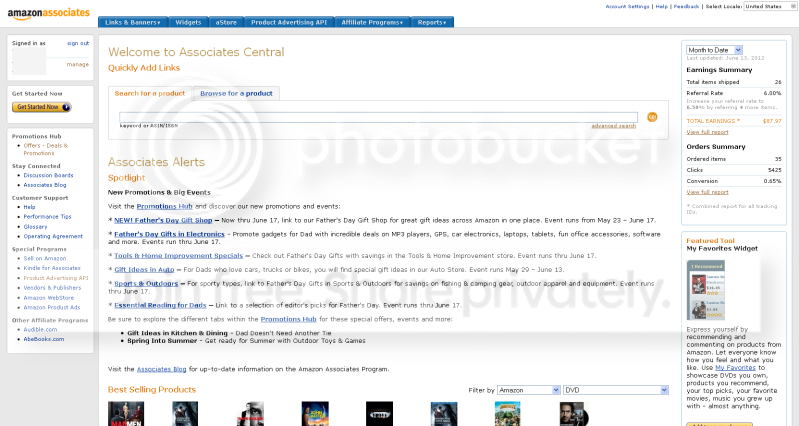Screen dimensions: 799x426
Task: Open the Feedback link
Action: 686,7
